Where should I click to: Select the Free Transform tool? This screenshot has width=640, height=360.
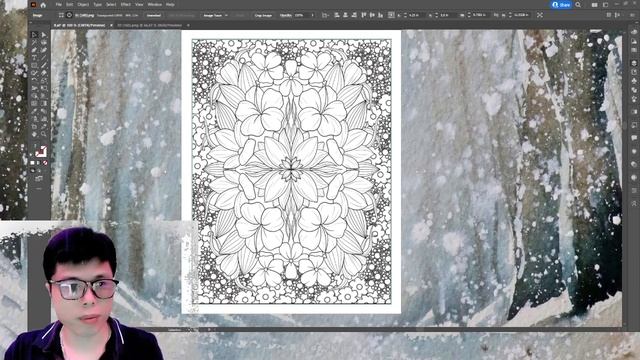[44, 88]
